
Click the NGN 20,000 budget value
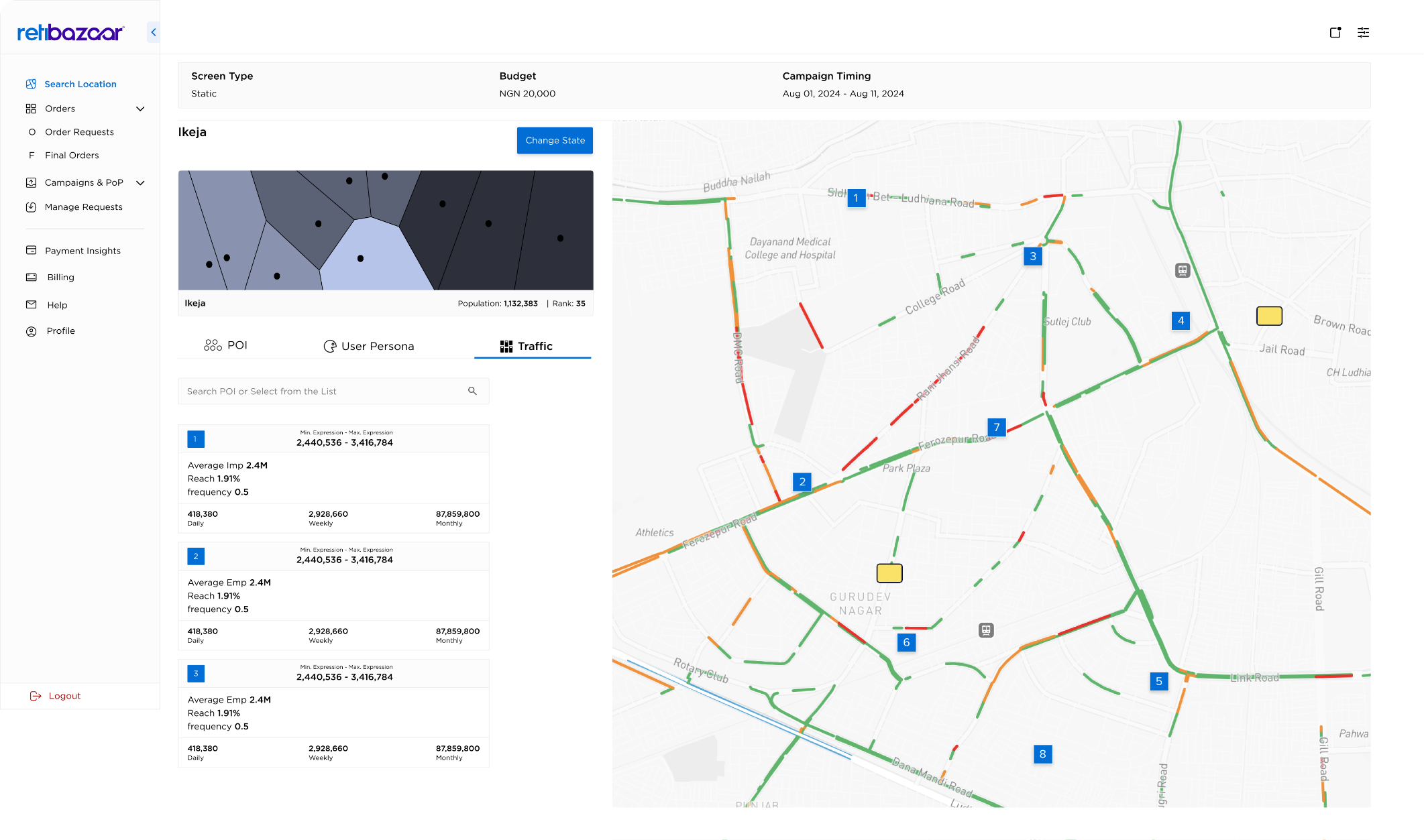[527, 93]
